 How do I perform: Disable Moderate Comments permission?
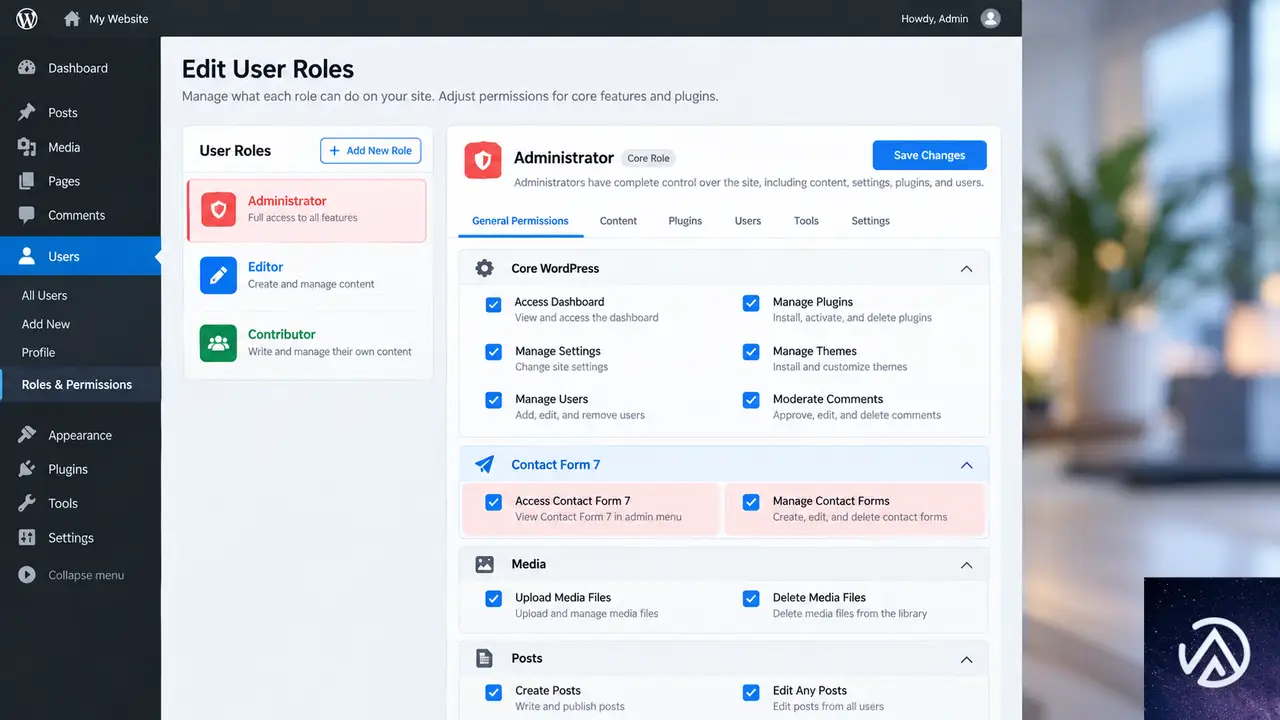pos(751,400)
